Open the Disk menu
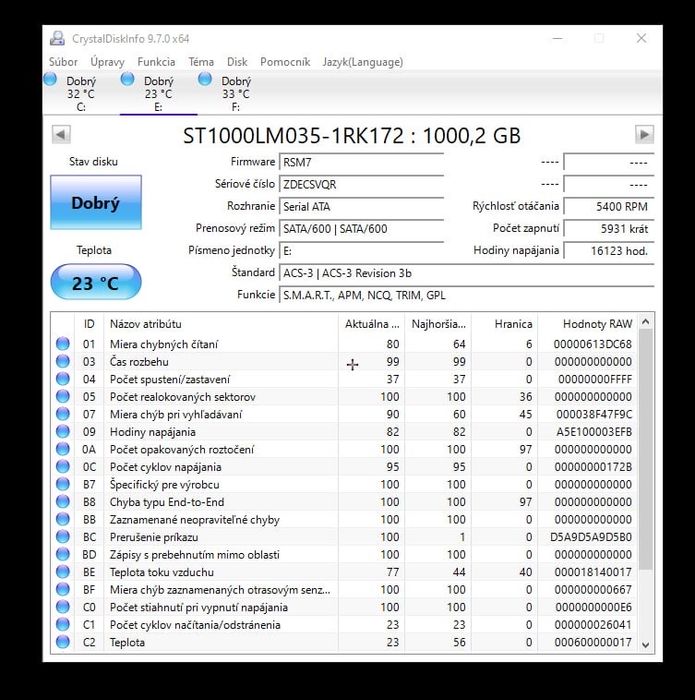Screen dimensions: 695x700 [x=237, y=62]
